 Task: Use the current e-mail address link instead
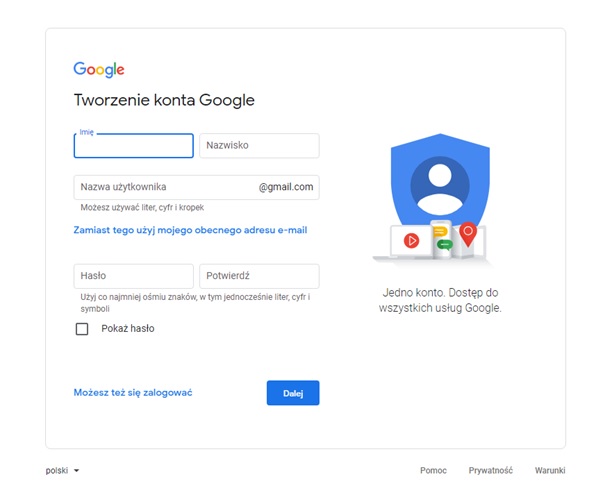(x=190, y=230)
